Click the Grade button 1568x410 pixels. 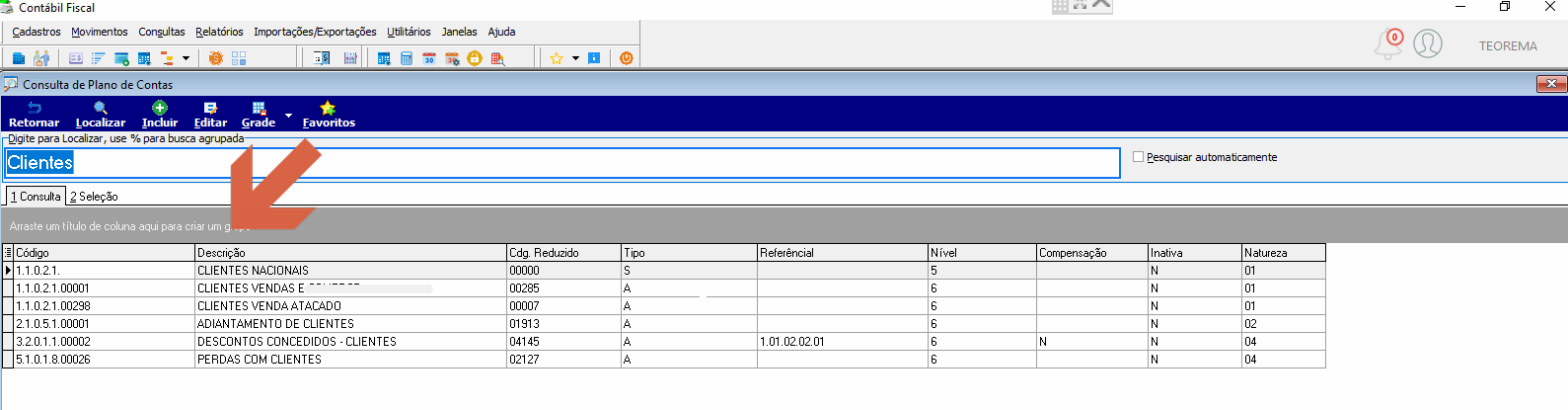click(x=259, y=115)
